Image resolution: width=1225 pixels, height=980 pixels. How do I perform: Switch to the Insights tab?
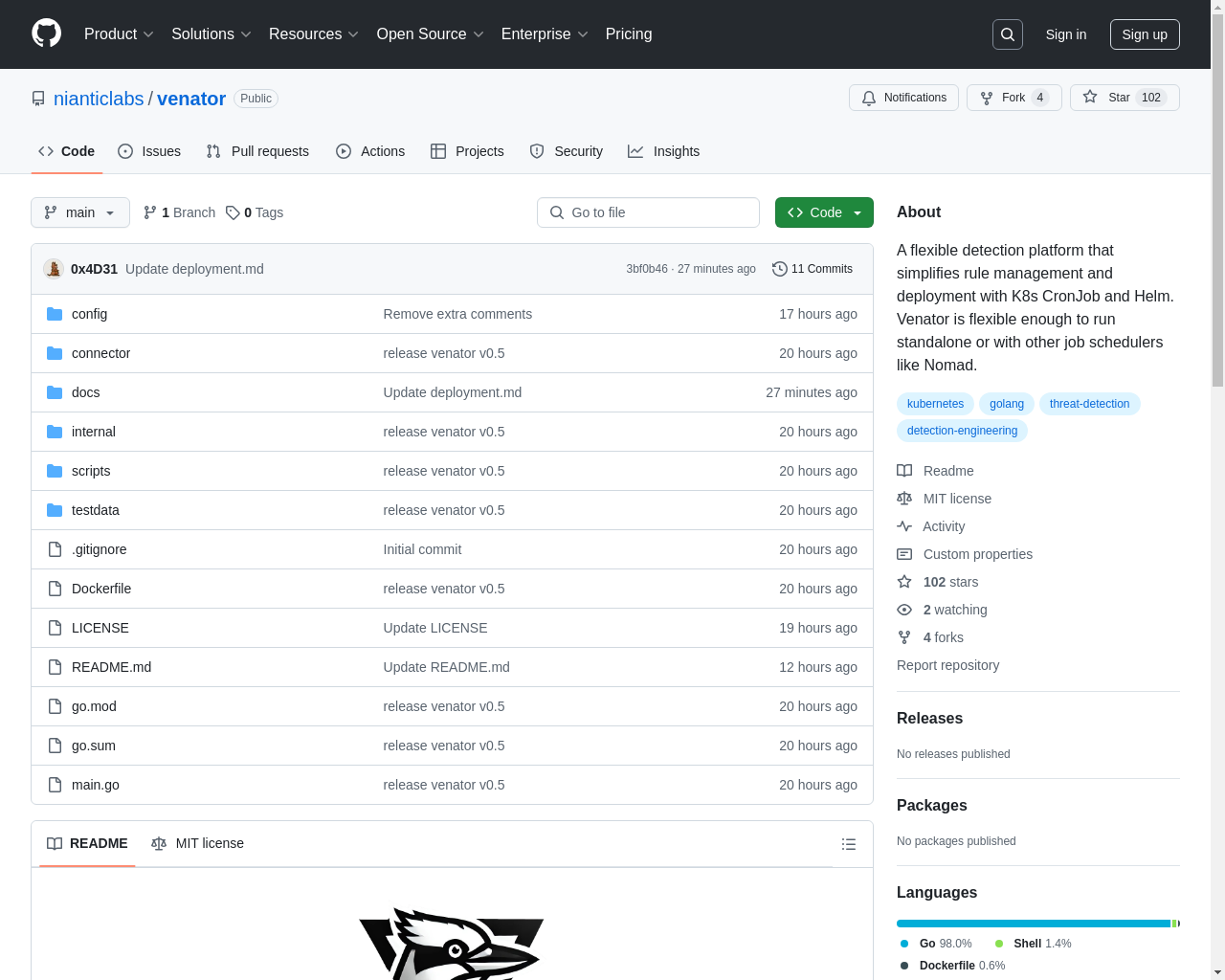(x=664, y=151)
